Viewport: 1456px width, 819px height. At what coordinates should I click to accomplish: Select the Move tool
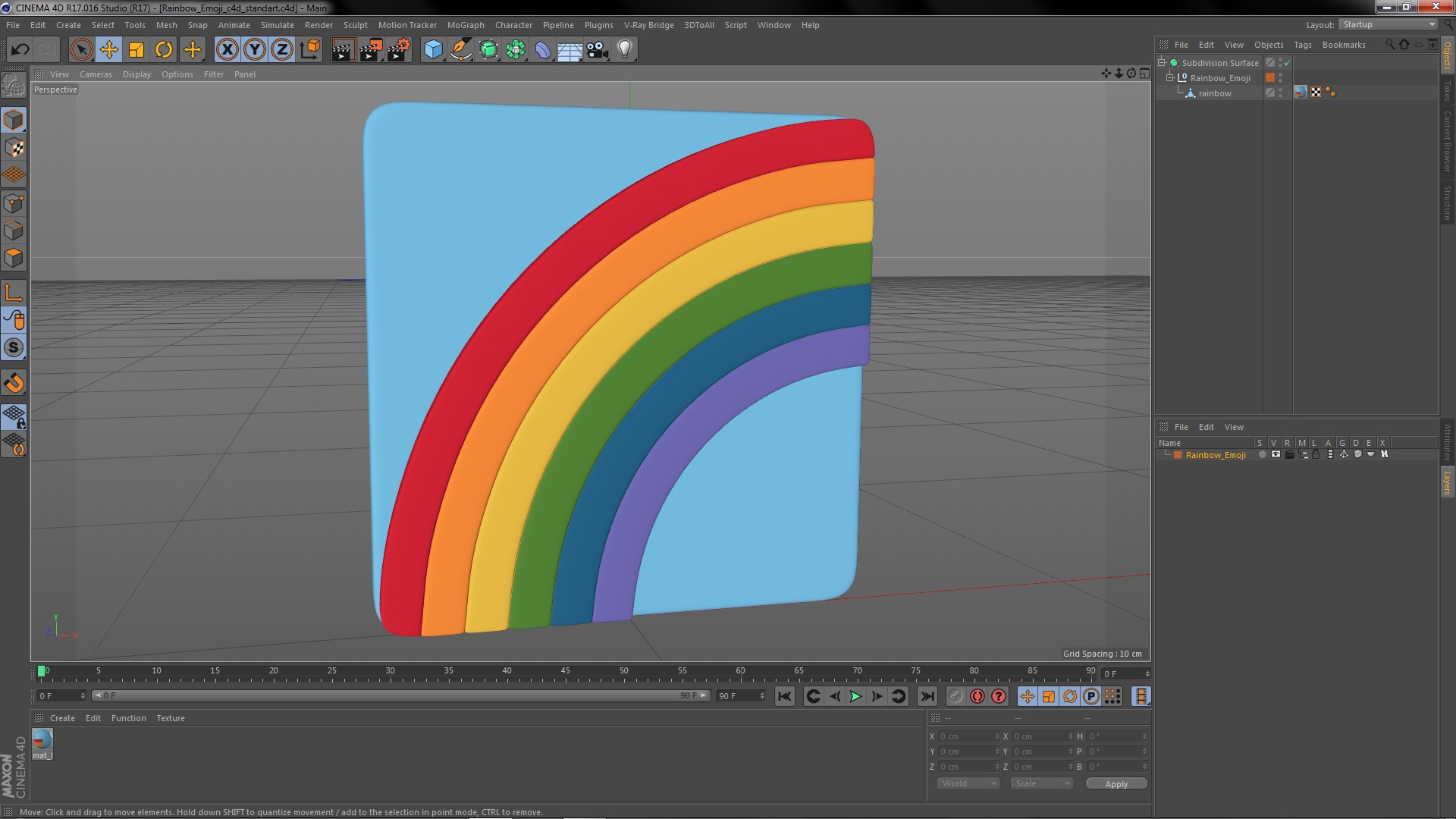108,50
